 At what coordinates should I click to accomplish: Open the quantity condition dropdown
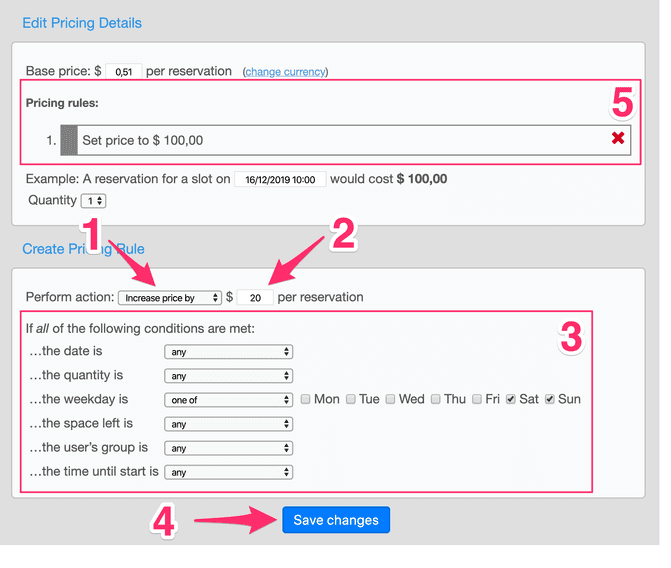[x=229, y=376]
